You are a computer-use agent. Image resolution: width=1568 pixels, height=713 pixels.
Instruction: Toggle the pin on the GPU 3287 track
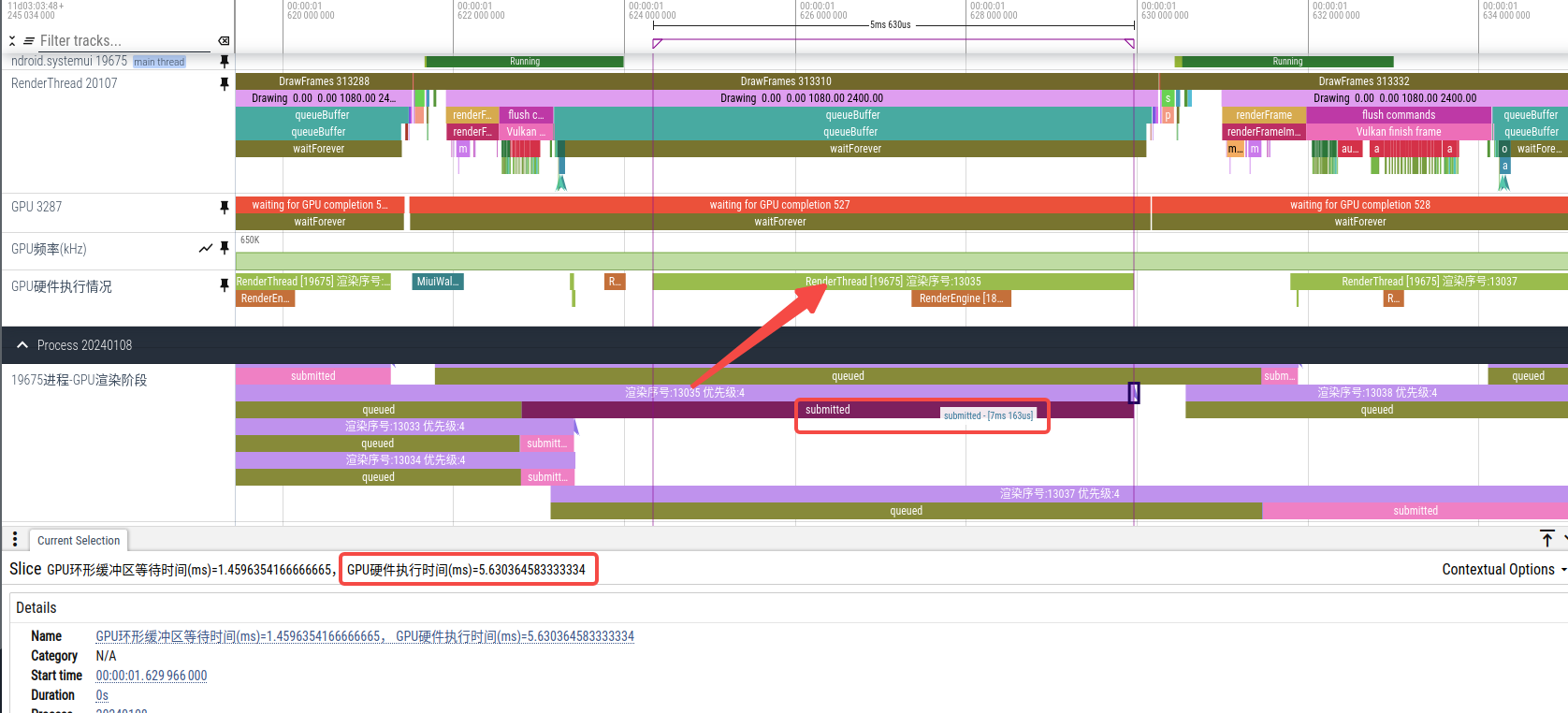coord(225,207)
